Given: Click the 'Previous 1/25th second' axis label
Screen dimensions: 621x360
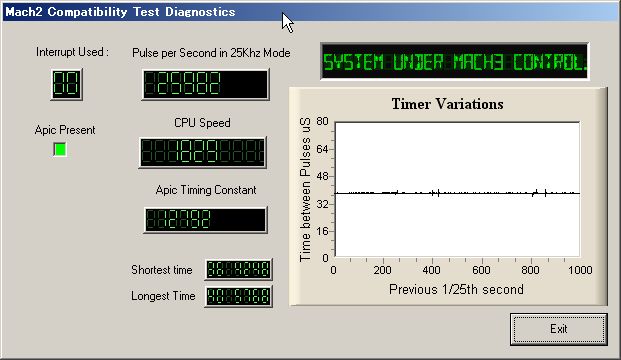Looking at the screenshot, I should click(456, 289).
